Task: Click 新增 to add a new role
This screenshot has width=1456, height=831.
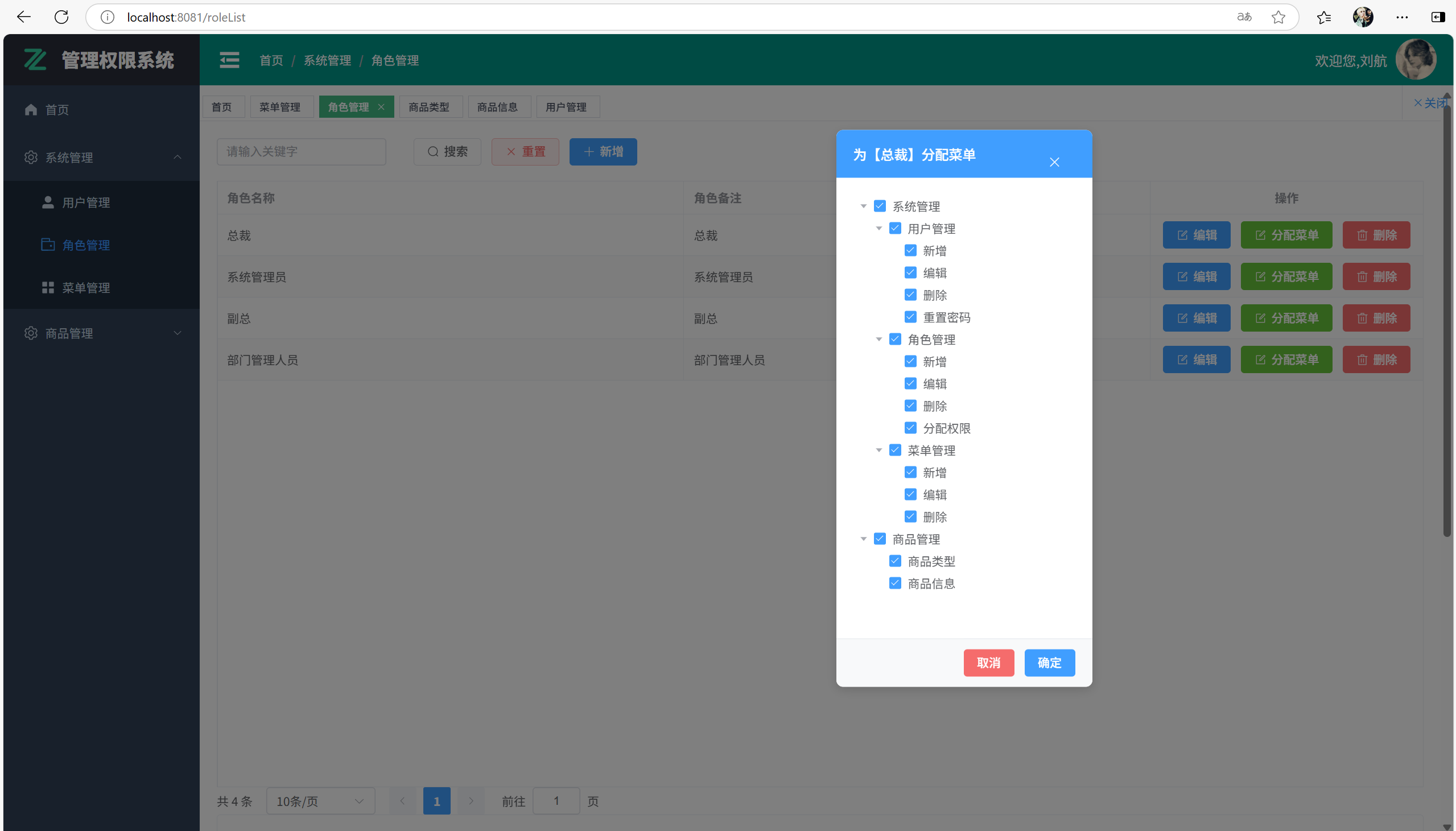Action: (602, 151)
